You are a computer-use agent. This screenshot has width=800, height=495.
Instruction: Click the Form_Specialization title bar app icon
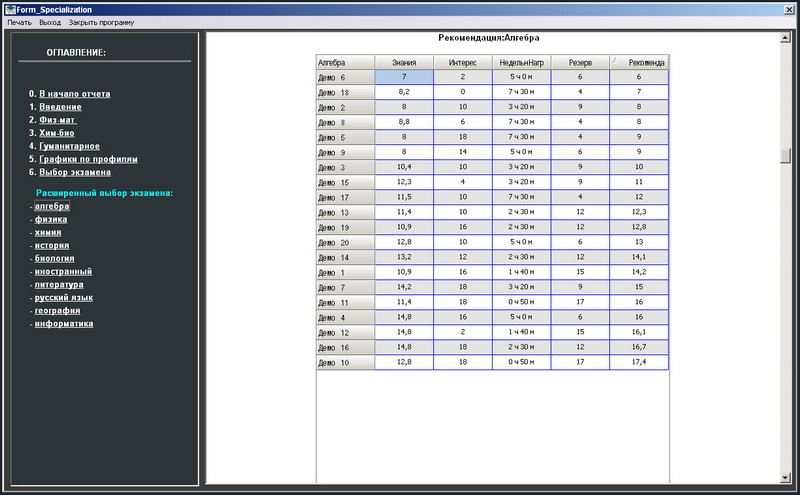[x=9, y=8]
